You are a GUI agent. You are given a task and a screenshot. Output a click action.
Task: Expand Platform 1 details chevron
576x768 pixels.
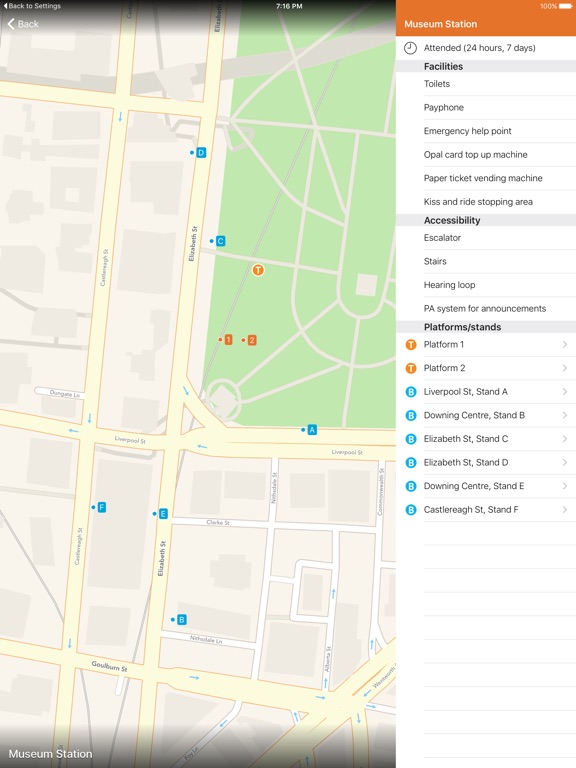565,345
